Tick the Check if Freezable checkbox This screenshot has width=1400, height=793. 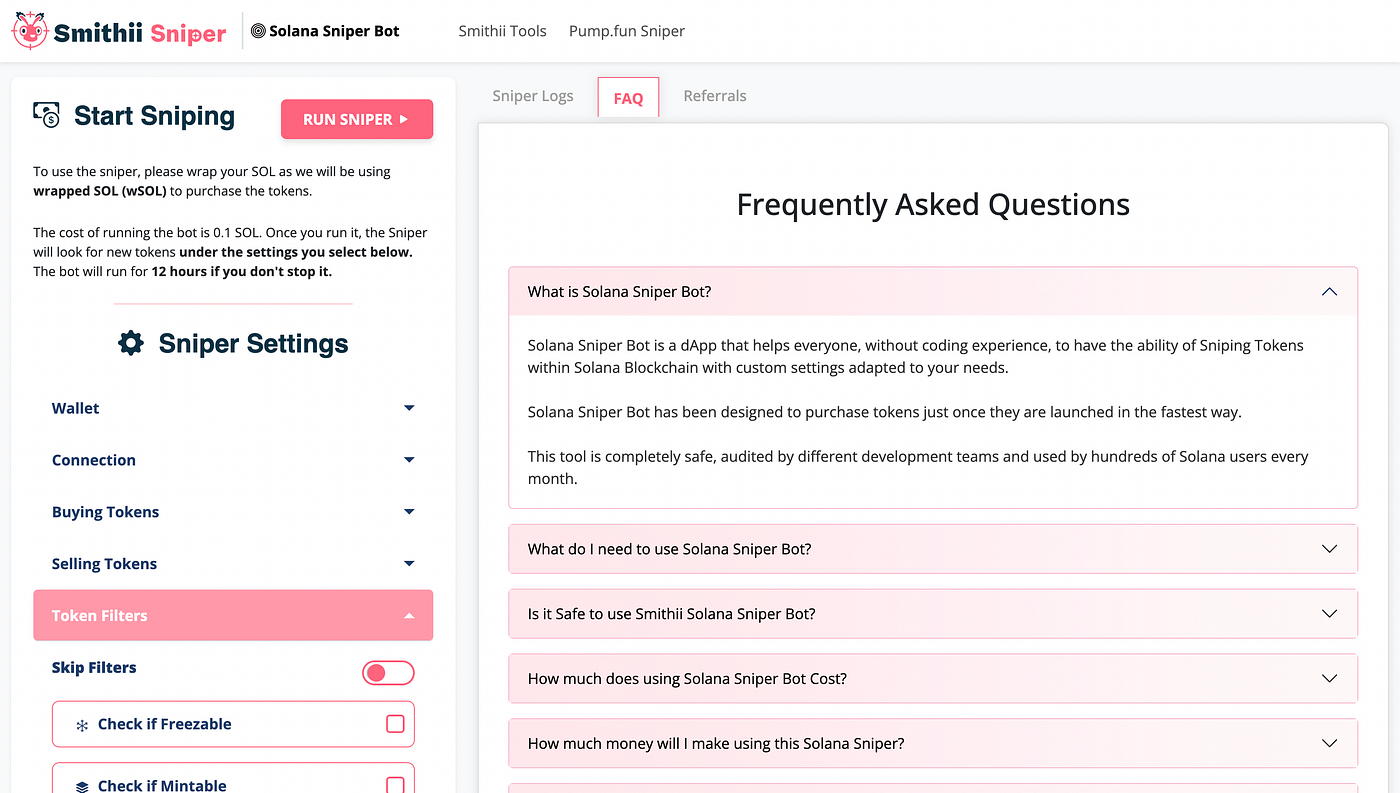[x=395, y=724]
